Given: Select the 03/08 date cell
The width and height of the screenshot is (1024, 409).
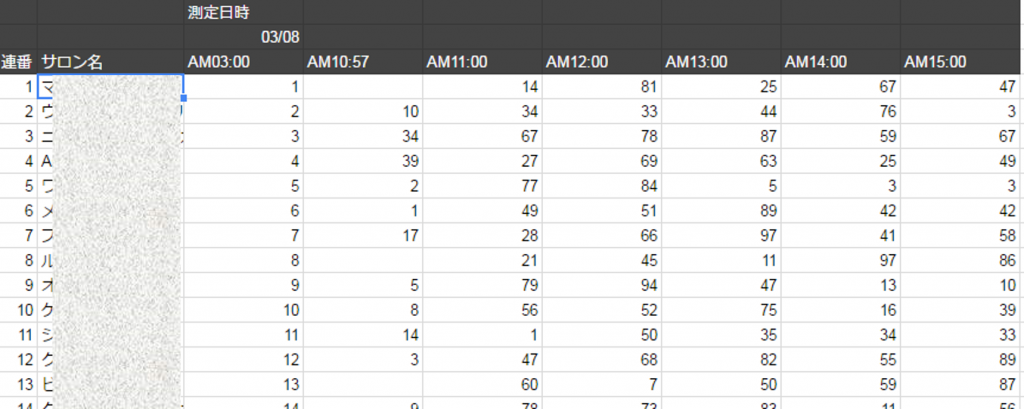Looking at the screenshot, I should click(x=243, y=37).
